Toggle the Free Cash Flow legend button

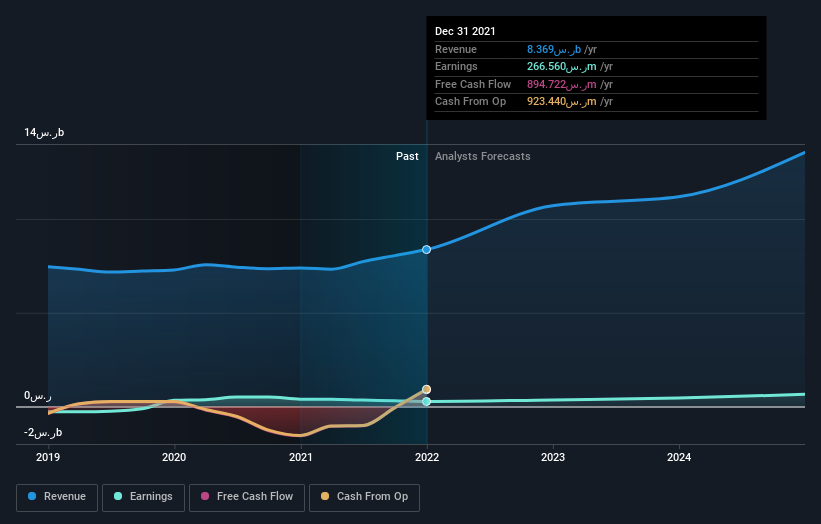[x=247, y=497]
